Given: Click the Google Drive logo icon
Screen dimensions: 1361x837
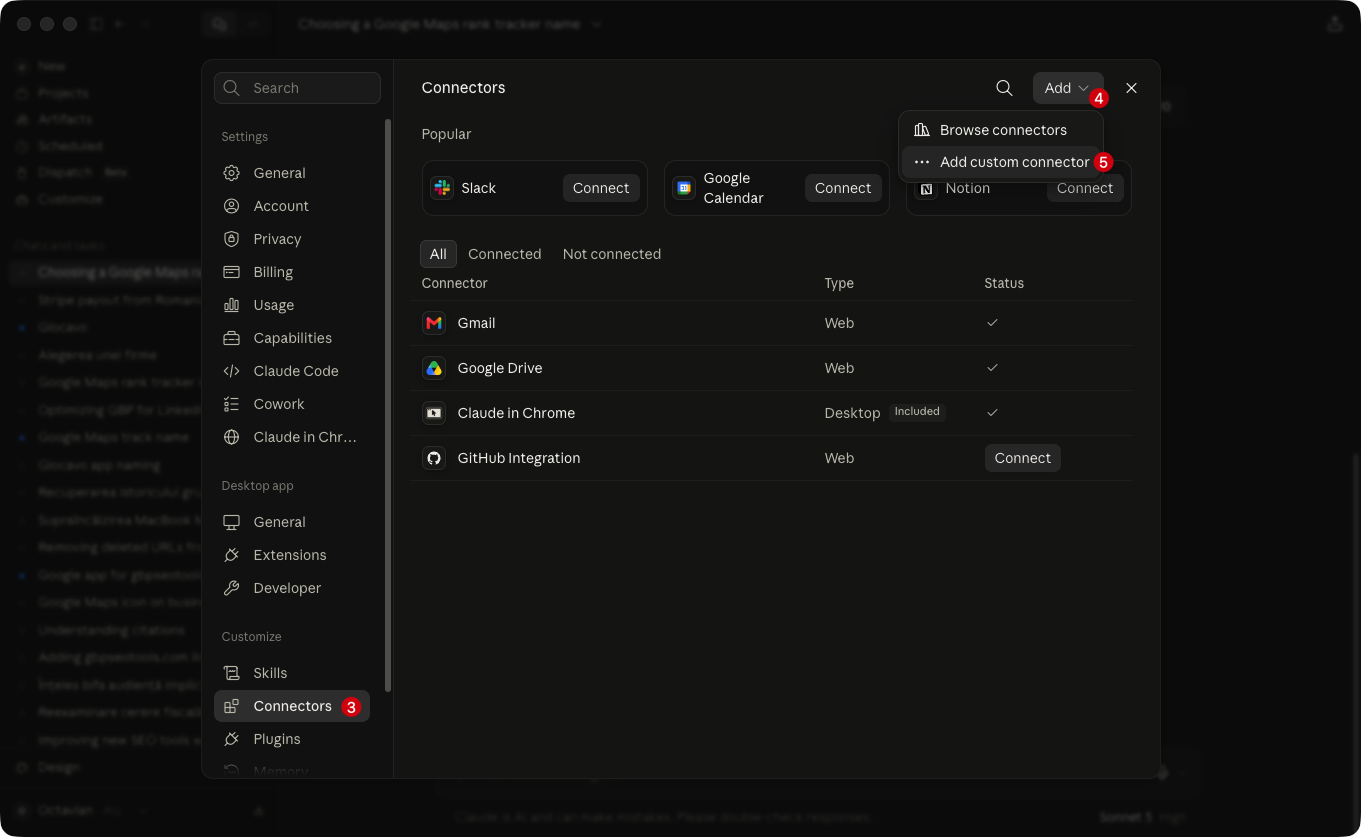Looking at the screenshot, I should (x=434, y=368).
